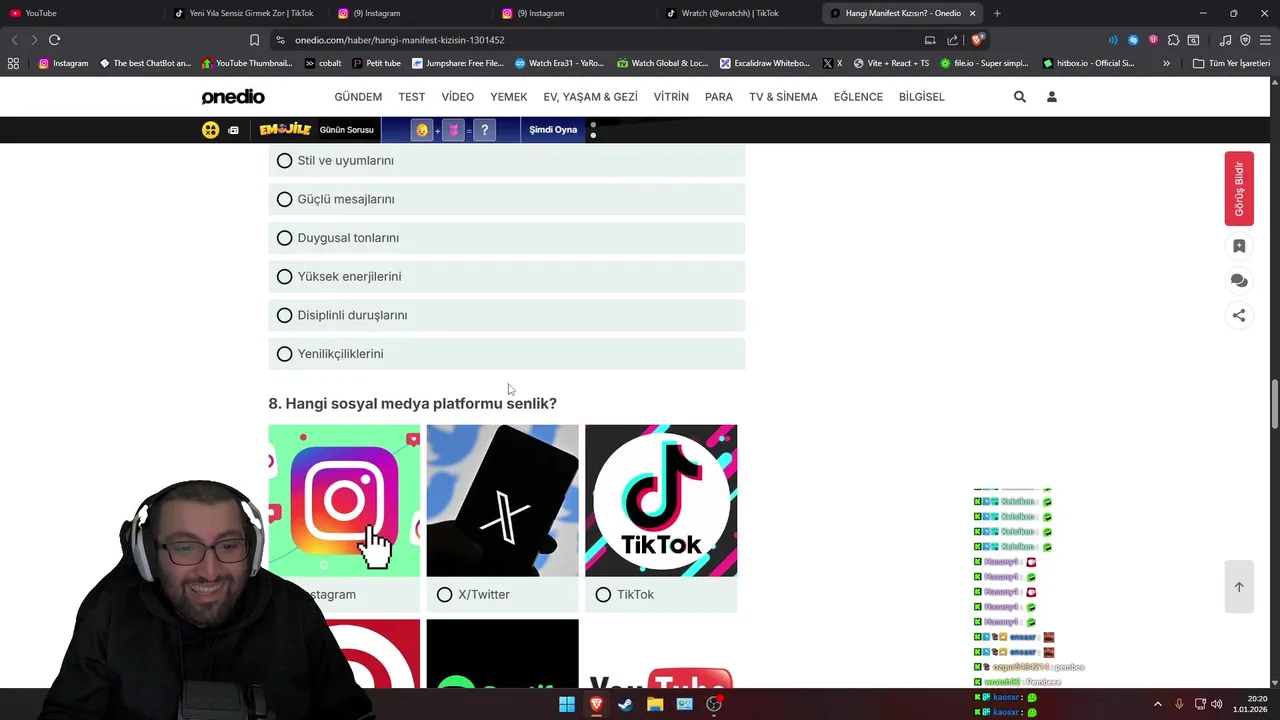The image size is (1280, 720).
Task: Open the Instagram bookmark
Action: pos(63,63)
